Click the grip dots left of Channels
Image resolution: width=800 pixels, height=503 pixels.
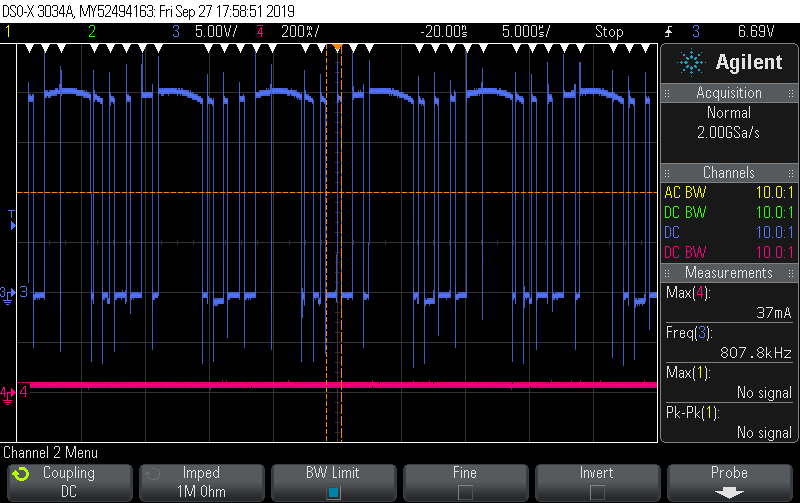(667, 173)
